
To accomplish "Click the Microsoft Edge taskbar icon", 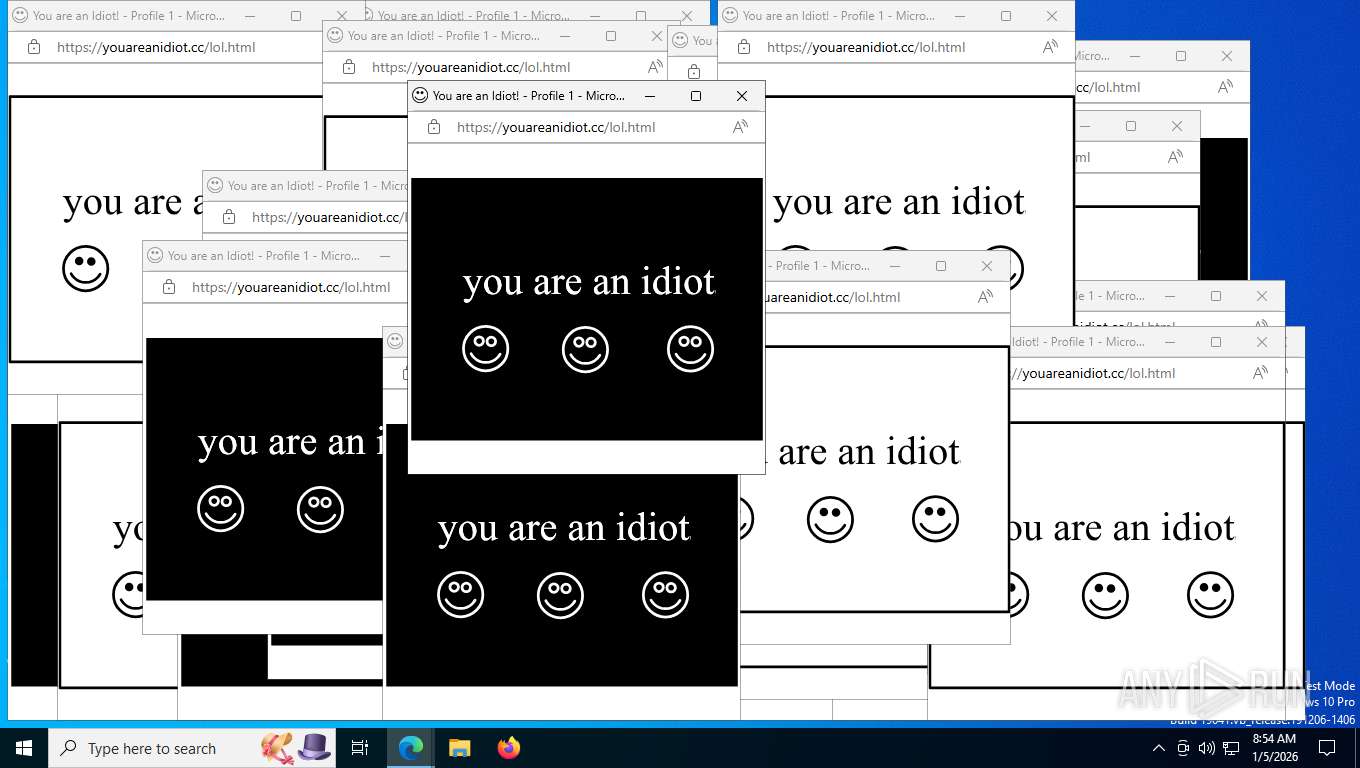I will pyautogui.click(x=411, y=748).
